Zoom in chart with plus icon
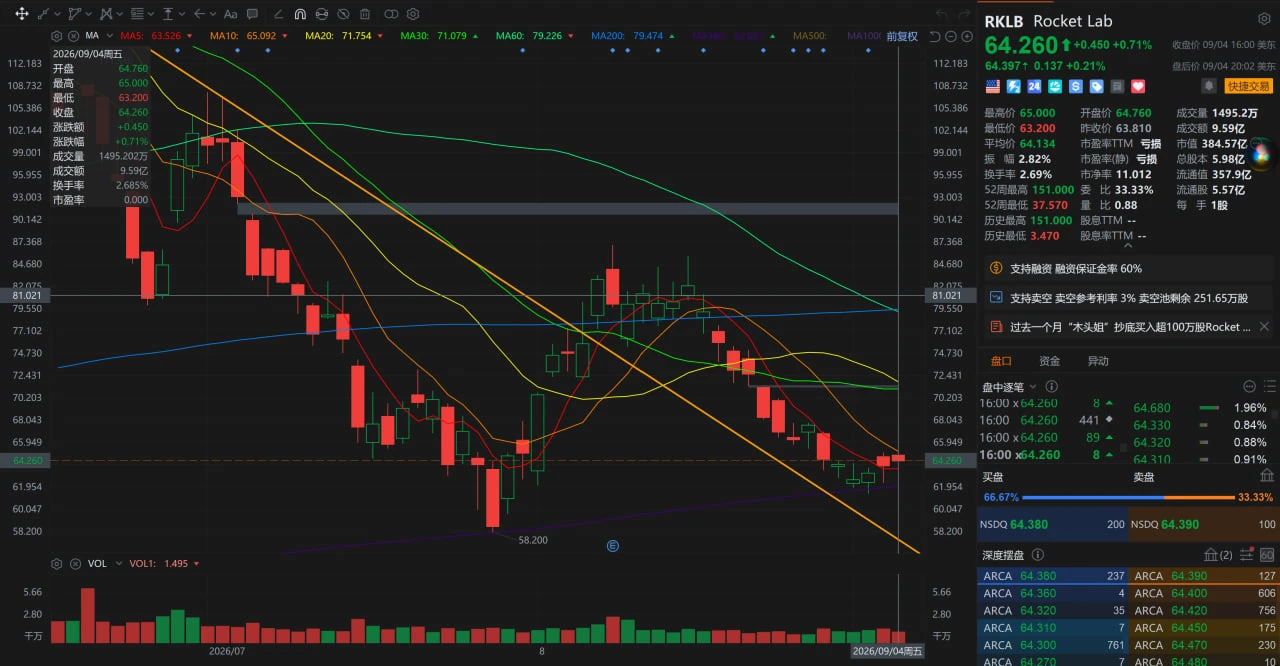This screenshot has height=666, width=1280. tap(967, 36)
